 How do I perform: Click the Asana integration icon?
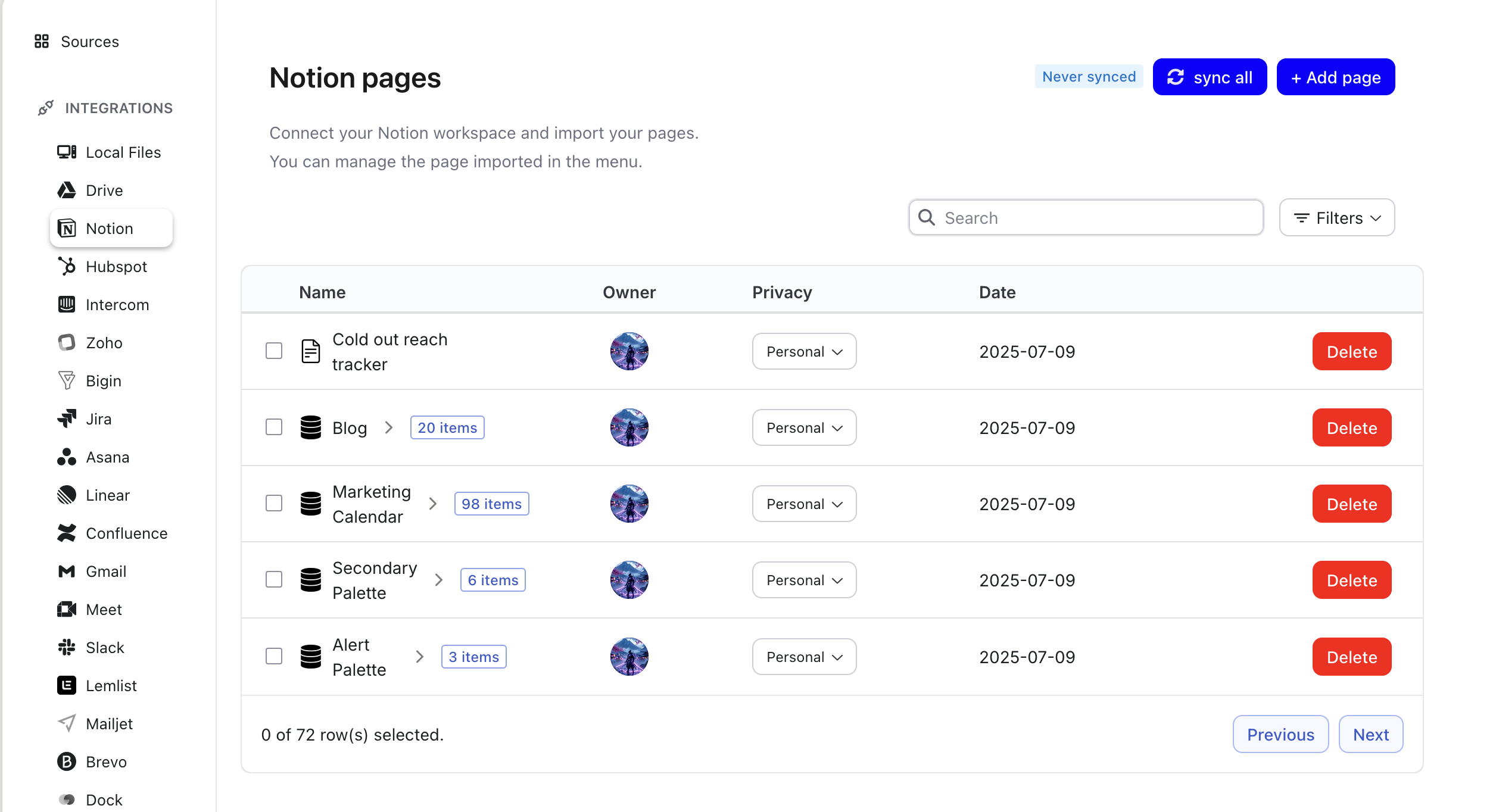[67, 457]
